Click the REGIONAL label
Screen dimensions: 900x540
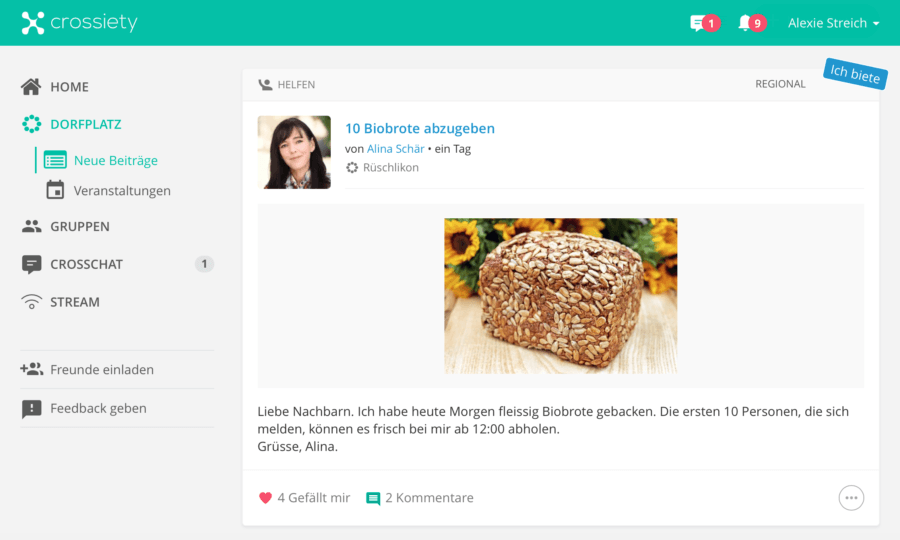coord(780,84)
